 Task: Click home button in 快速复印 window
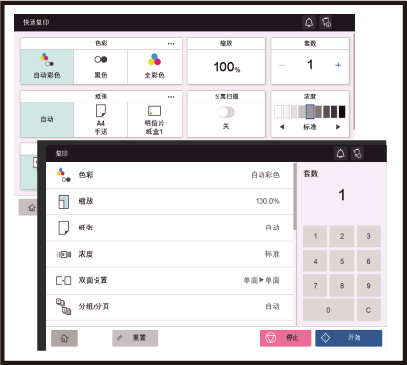coord(29,208)
